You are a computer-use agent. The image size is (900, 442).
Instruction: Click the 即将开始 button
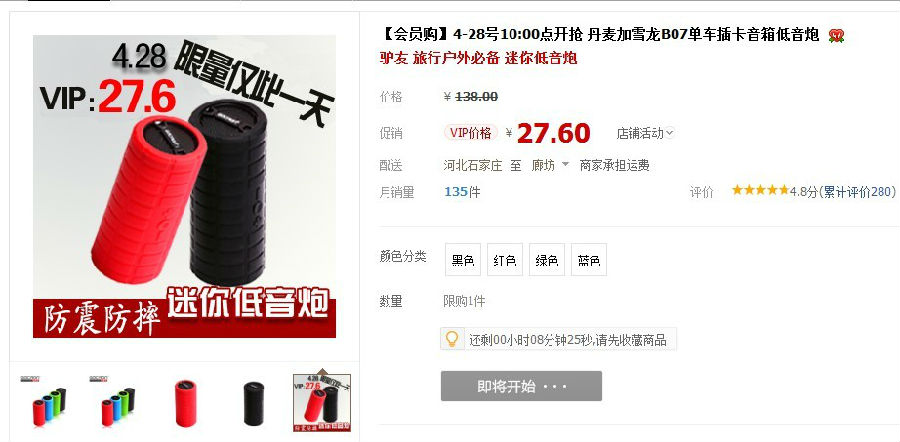521,386
